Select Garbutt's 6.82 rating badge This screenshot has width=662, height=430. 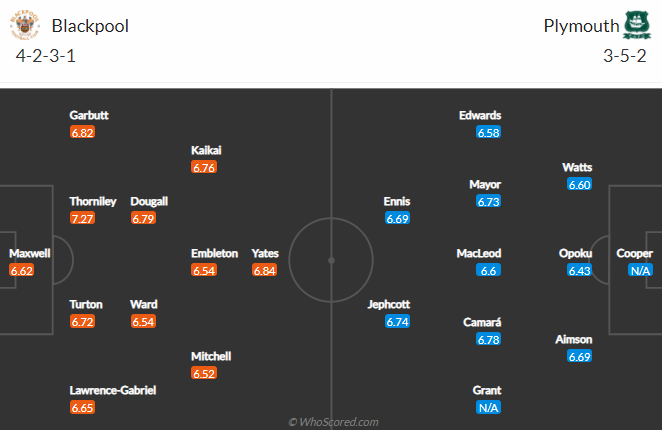click(x=82, y=133)
